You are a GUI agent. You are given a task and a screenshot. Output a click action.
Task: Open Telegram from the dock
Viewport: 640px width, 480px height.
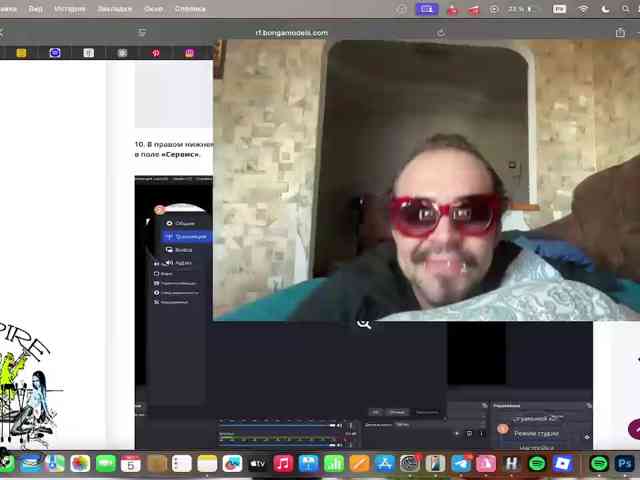461,464
